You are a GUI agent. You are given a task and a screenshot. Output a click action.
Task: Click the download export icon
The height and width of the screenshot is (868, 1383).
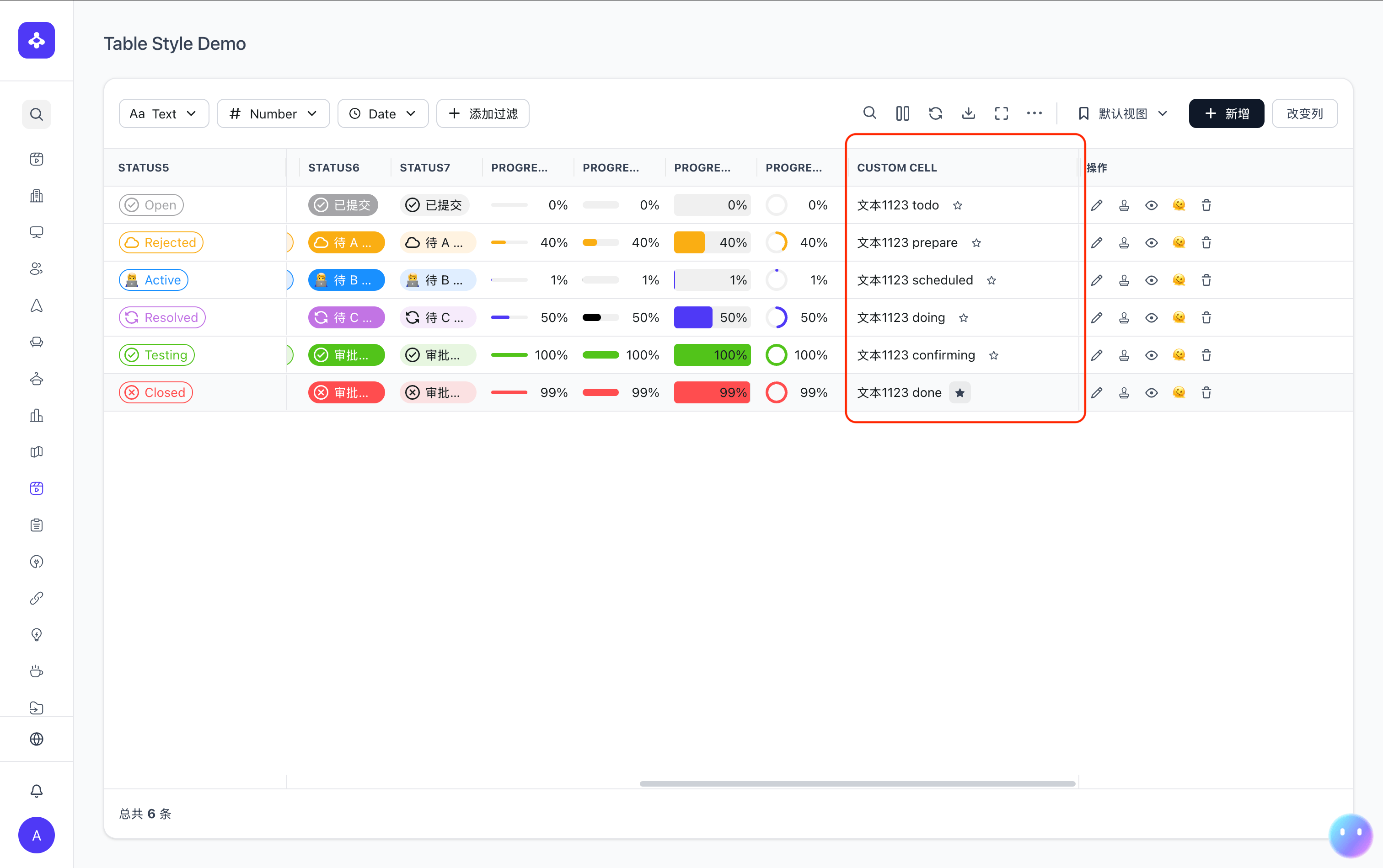tap(969, 113)
